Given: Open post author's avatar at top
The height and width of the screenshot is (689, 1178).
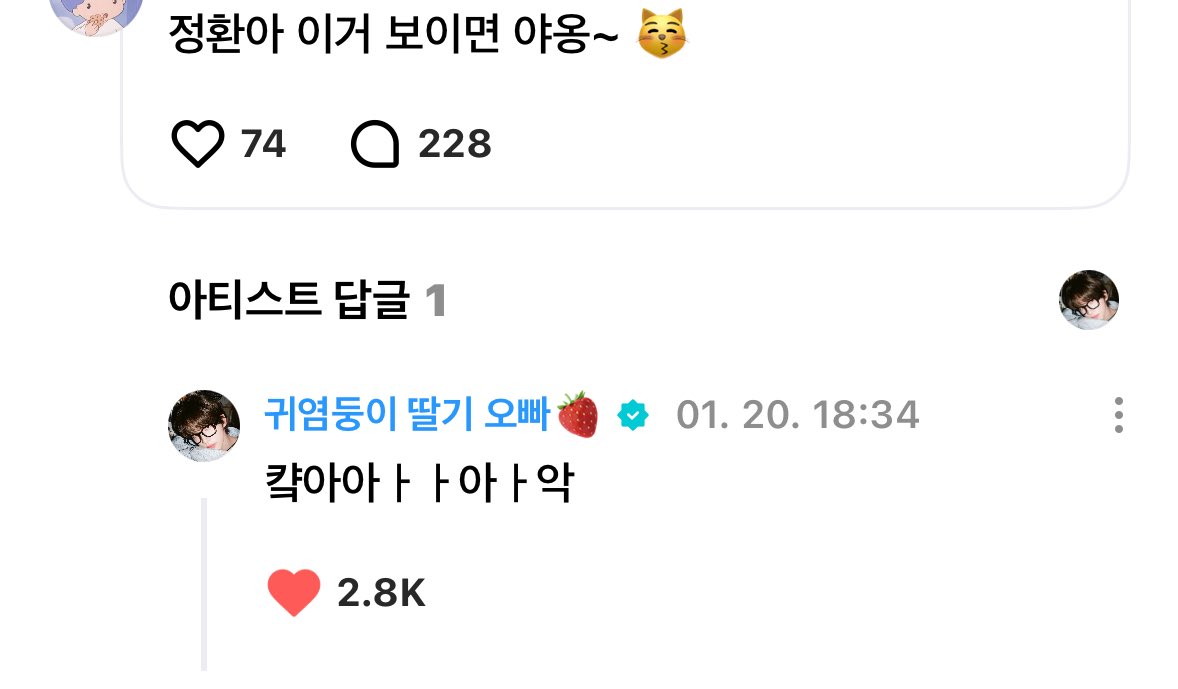Looking at the screenshot, I should 96,13.
